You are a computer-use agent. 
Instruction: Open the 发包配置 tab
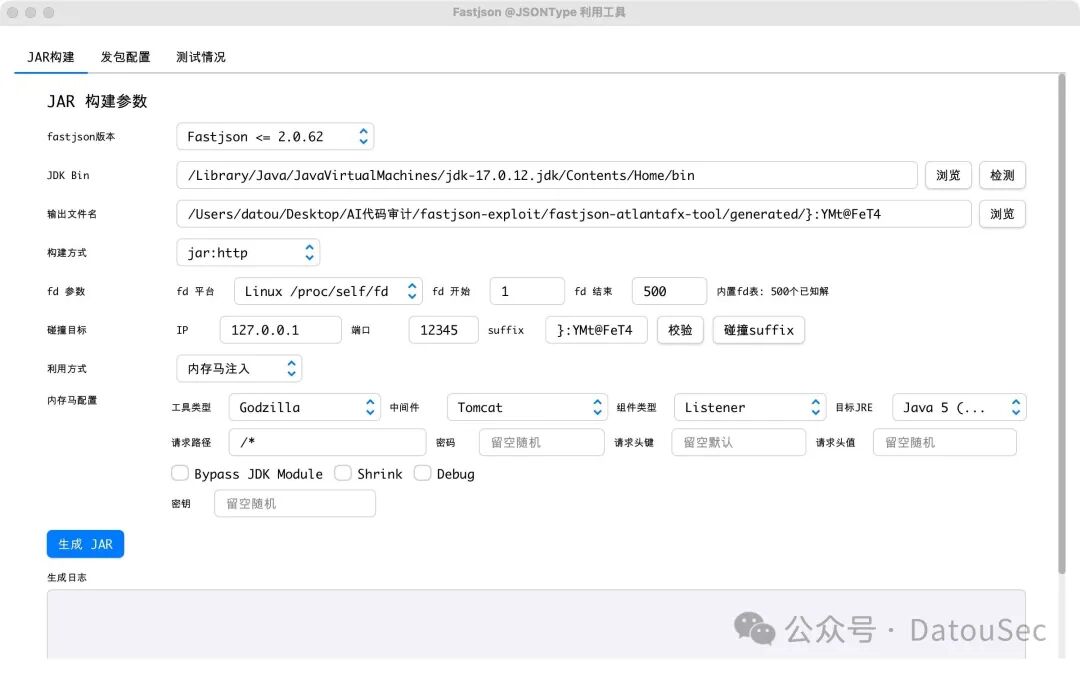[x=125, y=57]
